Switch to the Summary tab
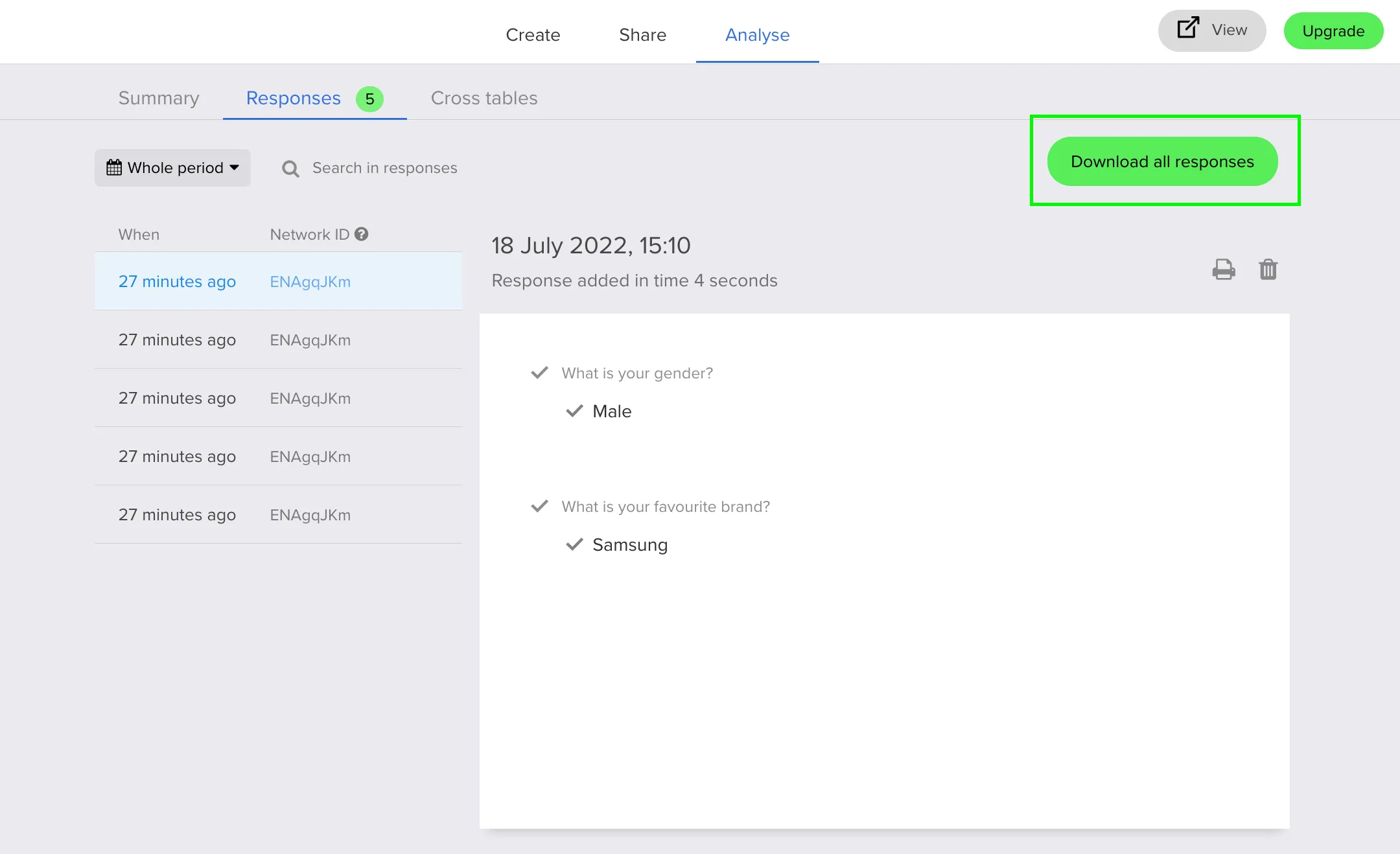1400x854 pixels. tap(159, 98)
